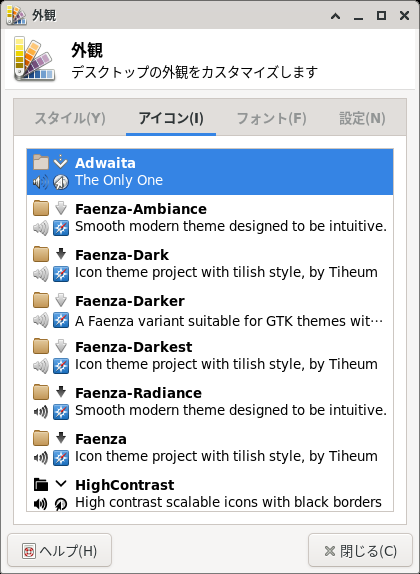Image resolution: width=420 pixels, height=574 pixels.
Task: Click the Faenza row's browser compass icon
Action: (61, 458)
